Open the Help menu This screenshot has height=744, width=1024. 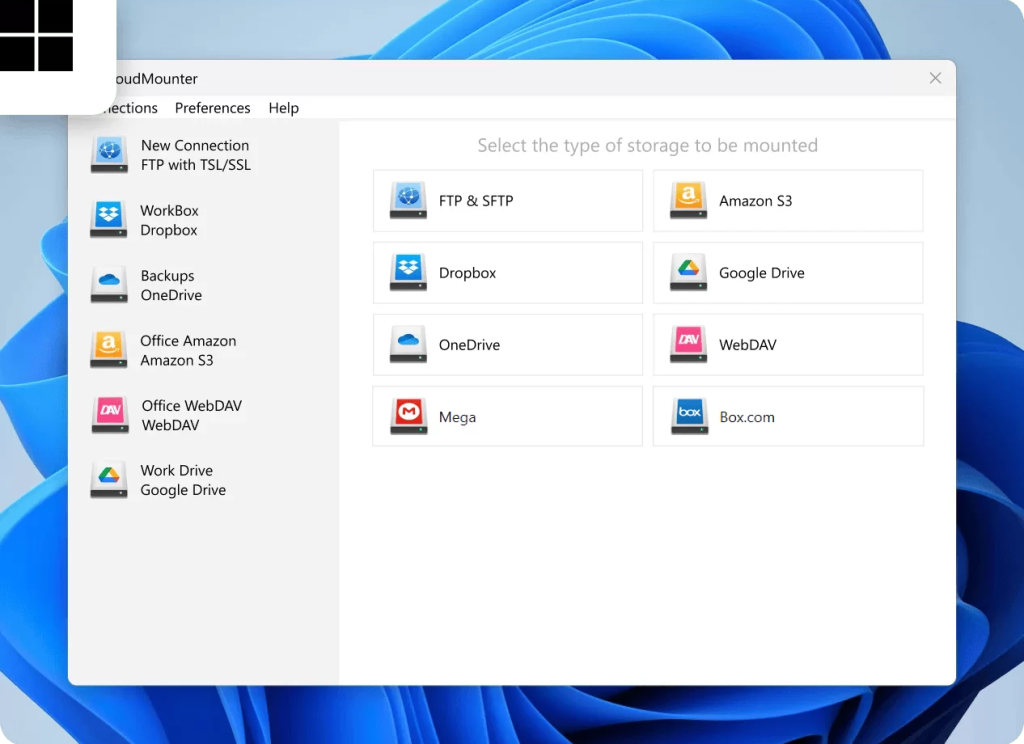[x=283, y=108]
